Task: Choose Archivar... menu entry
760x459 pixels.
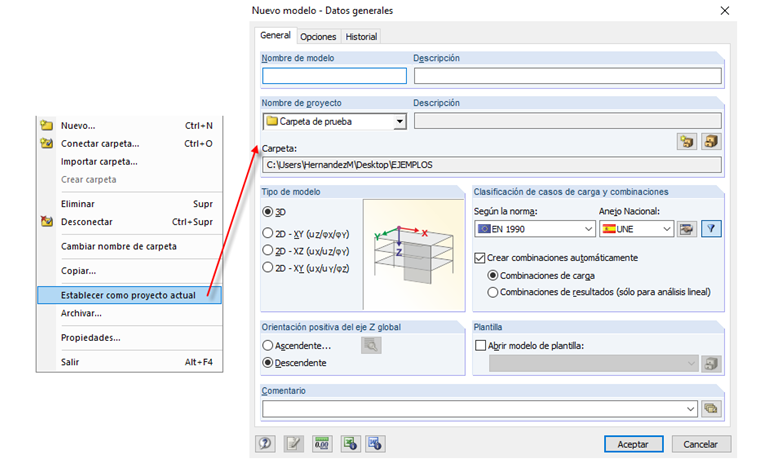Action: (x=129, y=313)
